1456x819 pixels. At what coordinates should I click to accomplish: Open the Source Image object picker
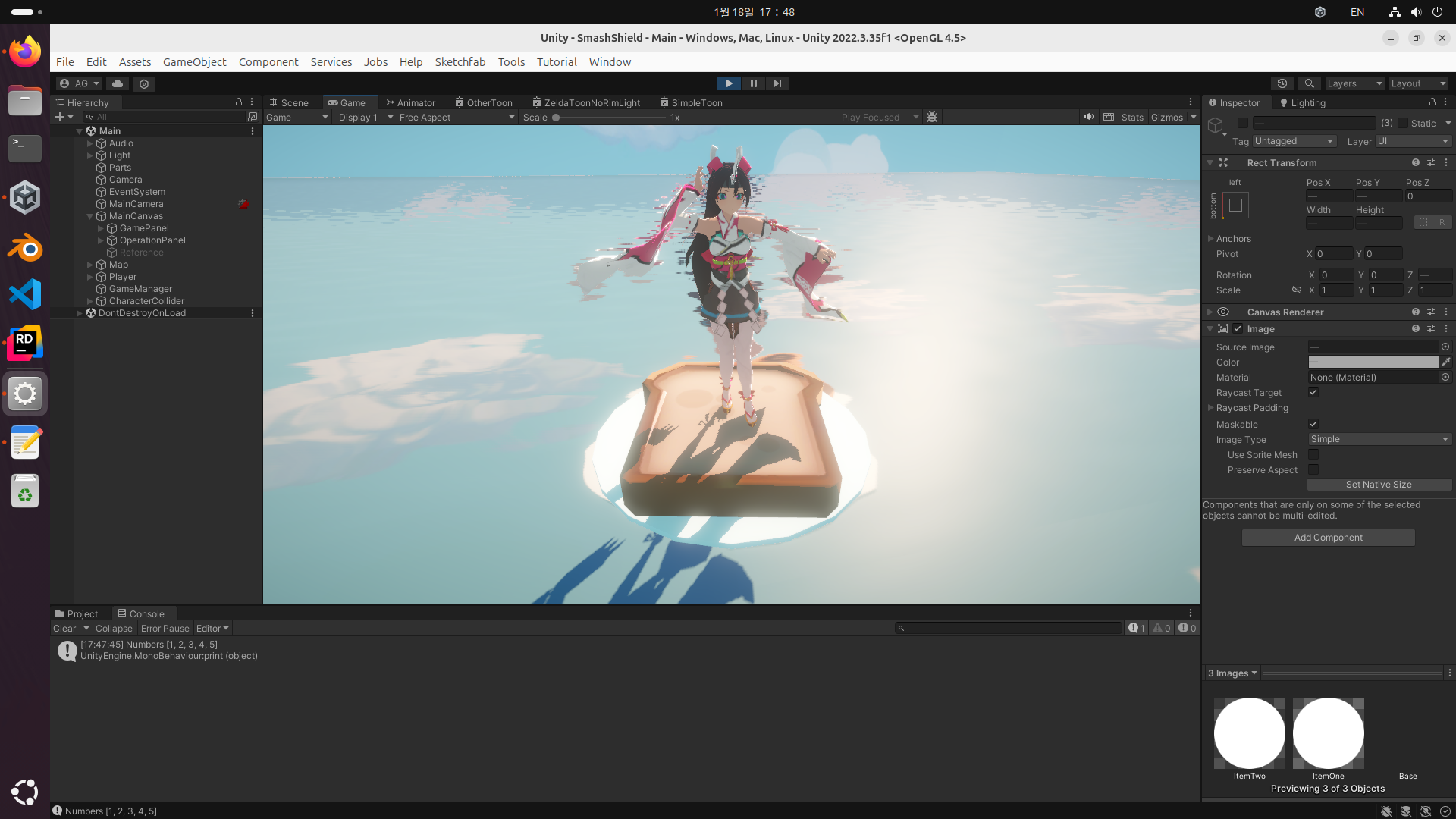[x=1445, y=347]
